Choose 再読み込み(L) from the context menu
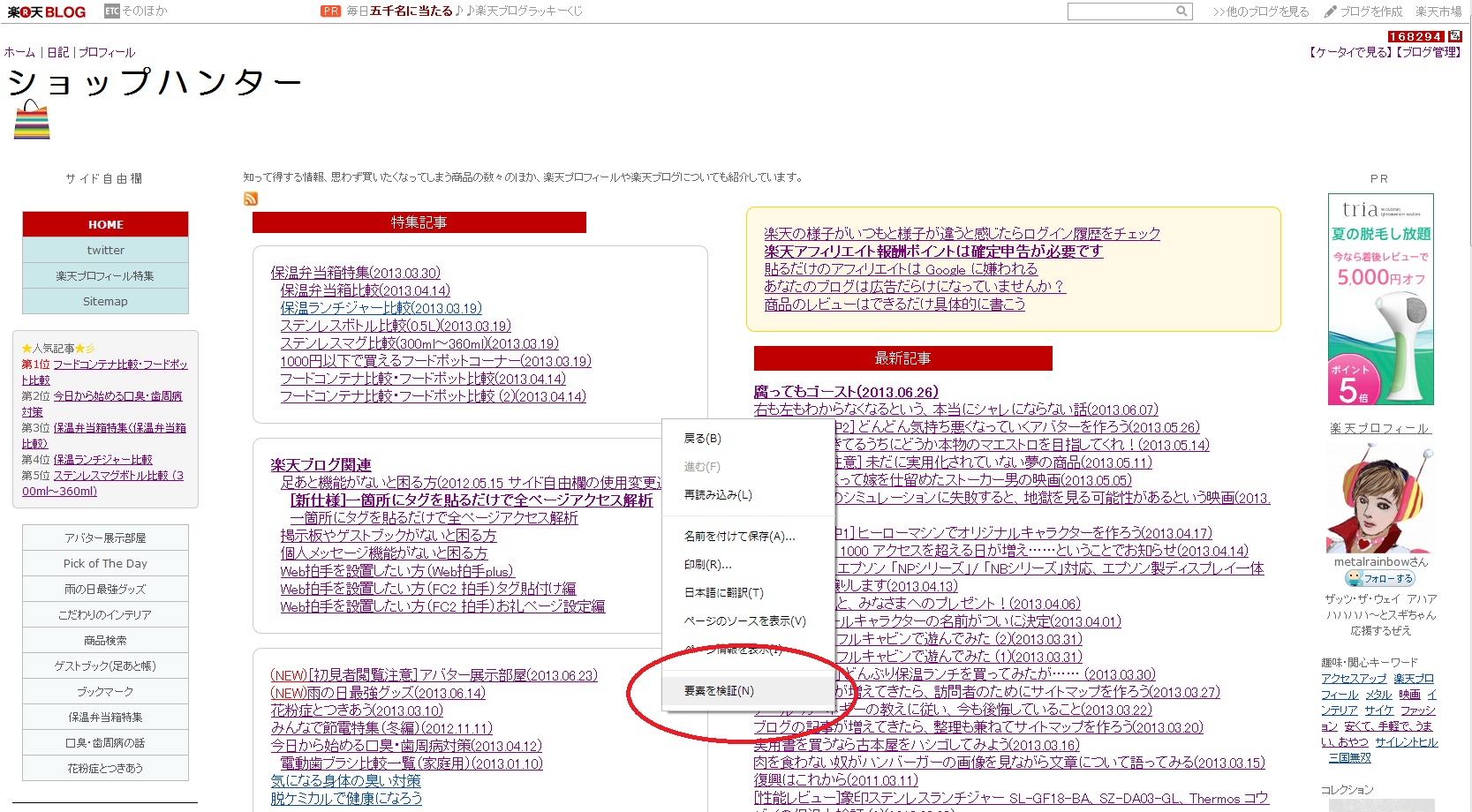This screenshot has width=1472, height=812. pyautogui.click(x=718, y=495)
